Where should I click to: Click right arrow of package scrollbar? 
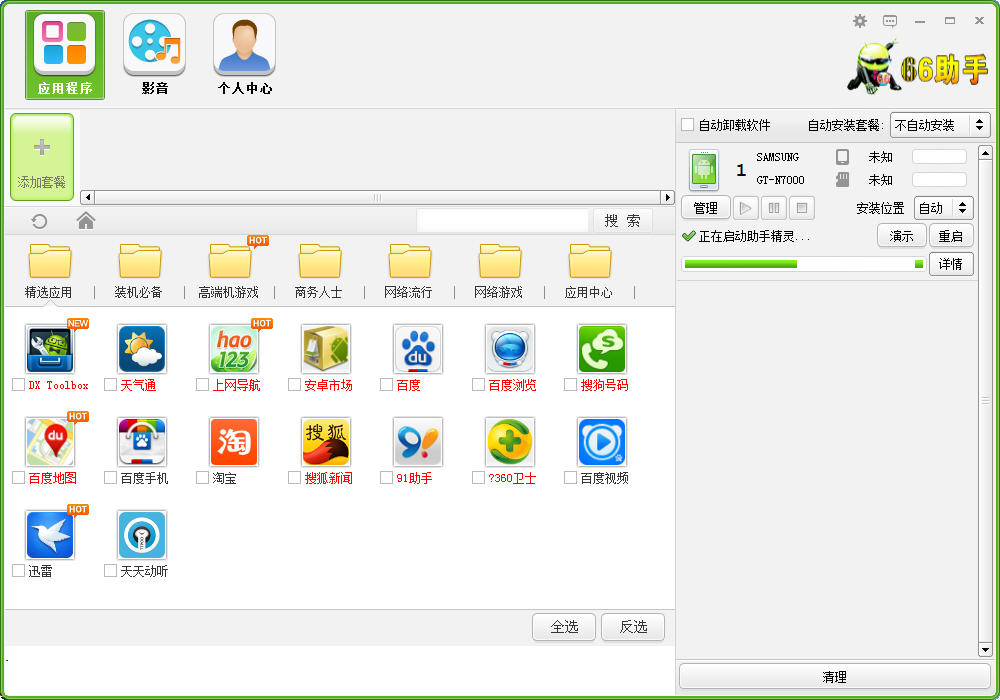coord(668,197)
